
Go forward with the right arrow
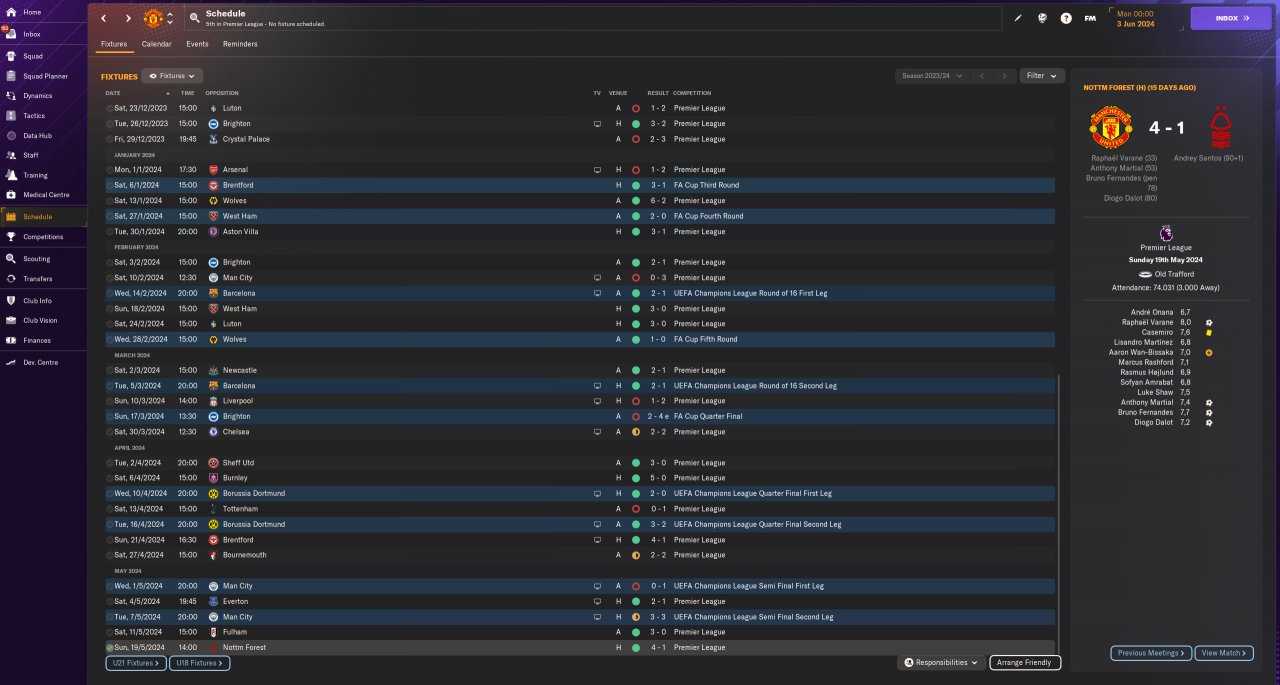(128, 18)
